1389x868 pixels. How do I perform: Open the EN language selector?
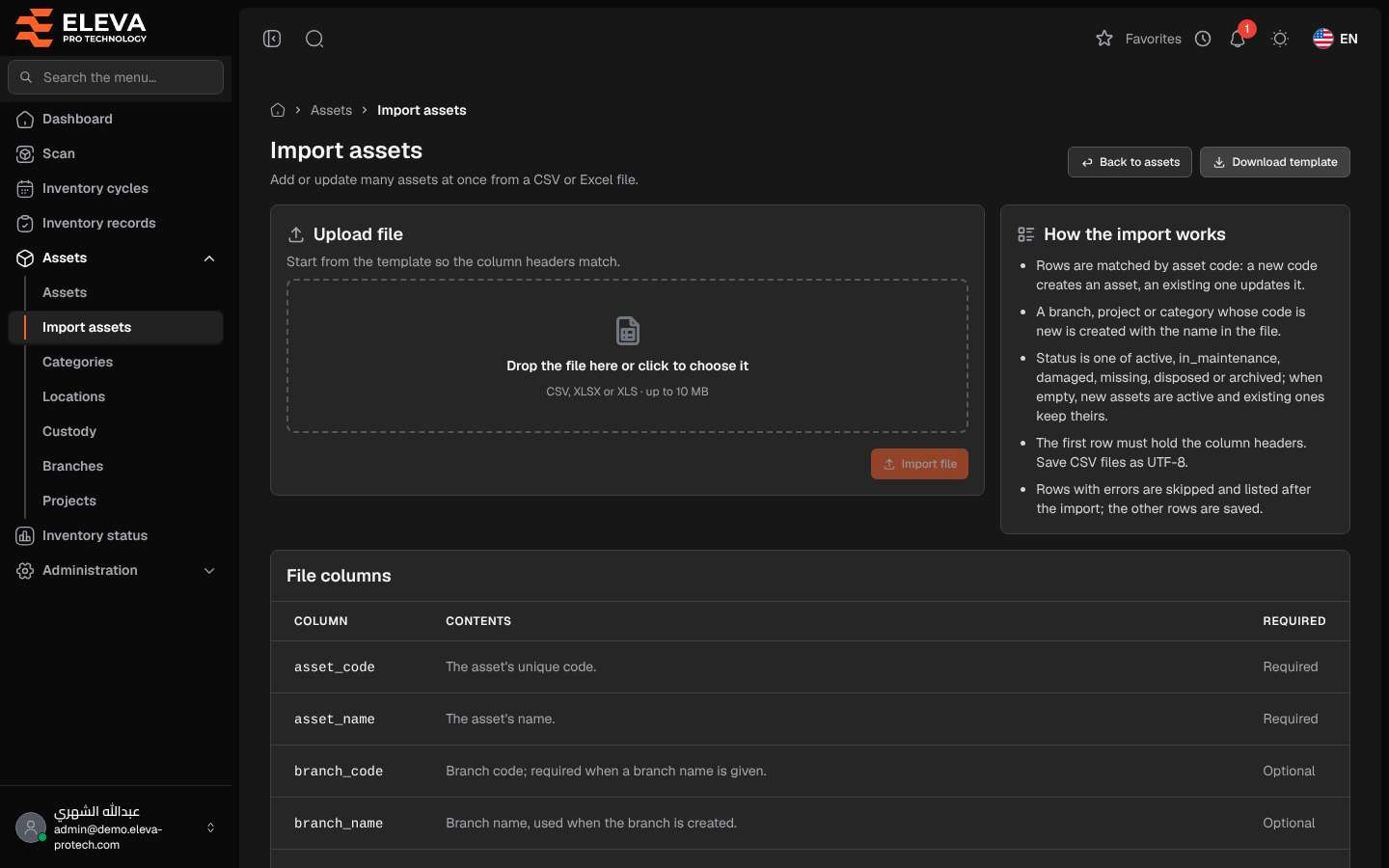coord(1336,39)
